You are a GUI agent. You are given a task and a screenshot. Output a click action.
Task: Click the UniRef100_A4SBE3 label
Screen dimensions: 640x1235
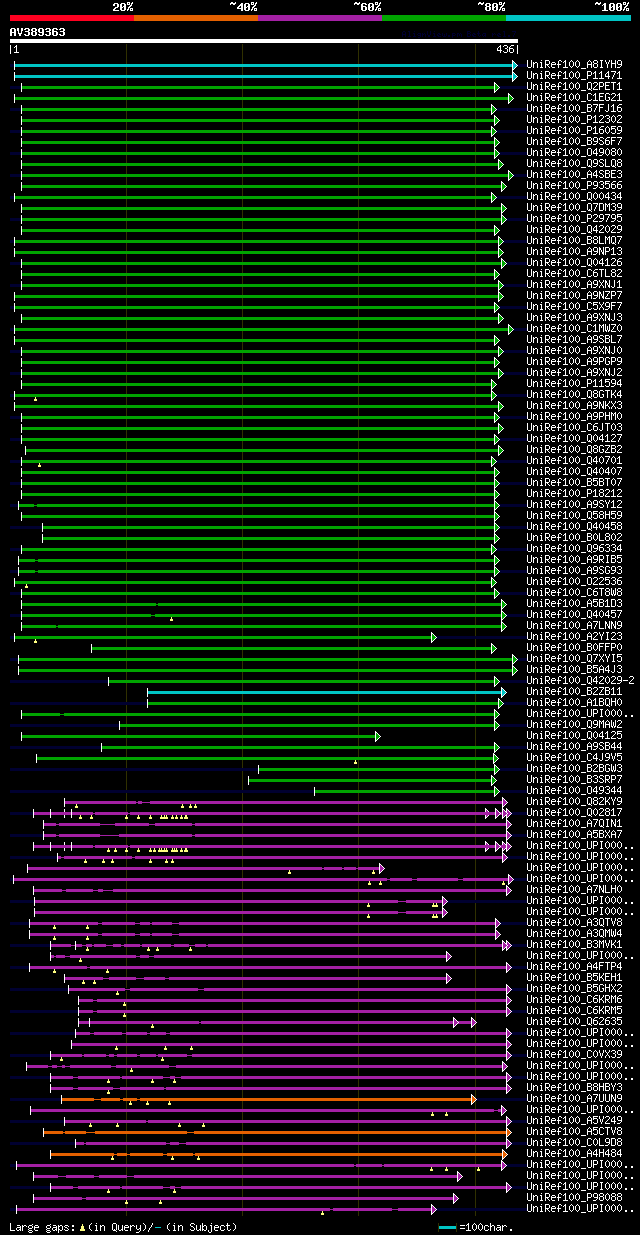(x=576, y=174)
